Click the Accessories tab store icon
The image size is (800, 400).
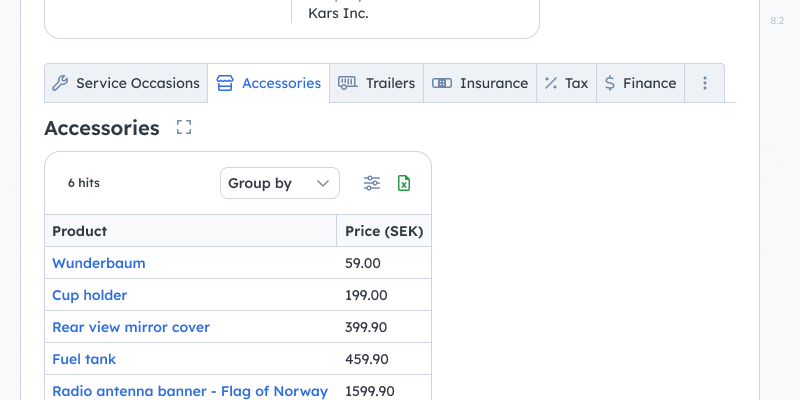pyautogui.click(x=225, y=83)
